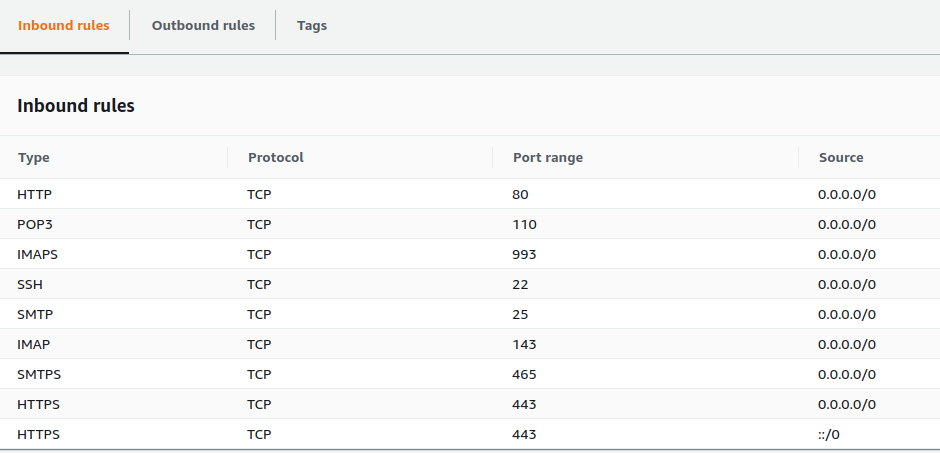Select the port 22 cell
The image size is (940, 453).
pyautogui.click(x=520, y=284)
